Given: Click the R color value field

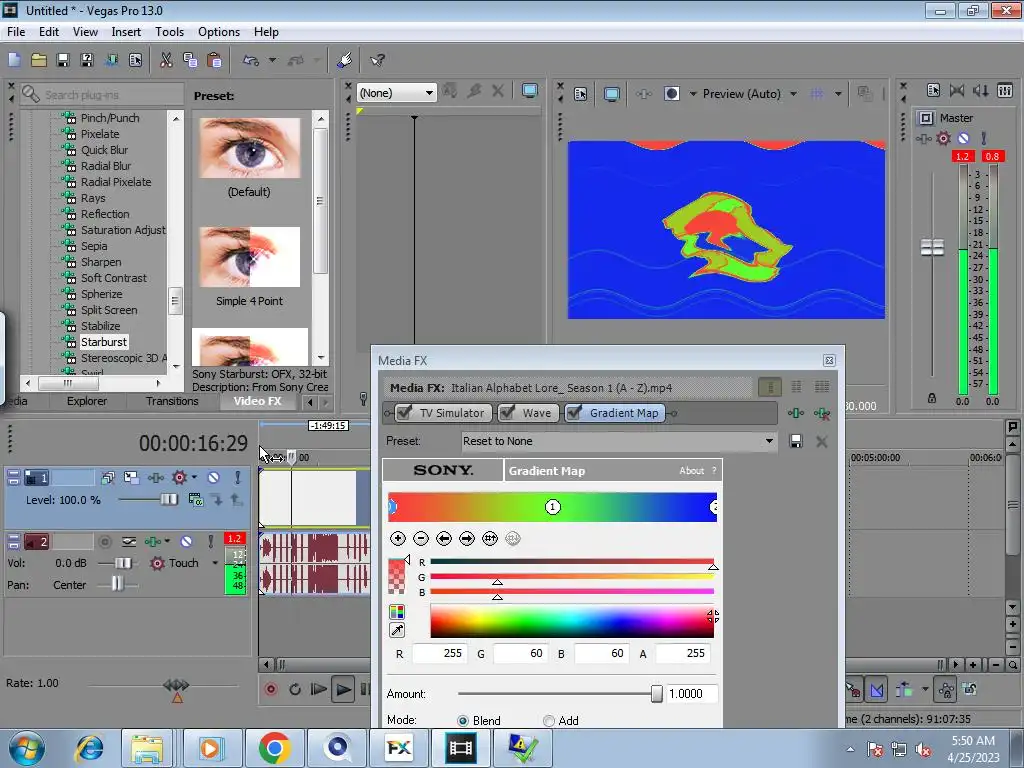Looking at the screenshot, I should [440, 654].
